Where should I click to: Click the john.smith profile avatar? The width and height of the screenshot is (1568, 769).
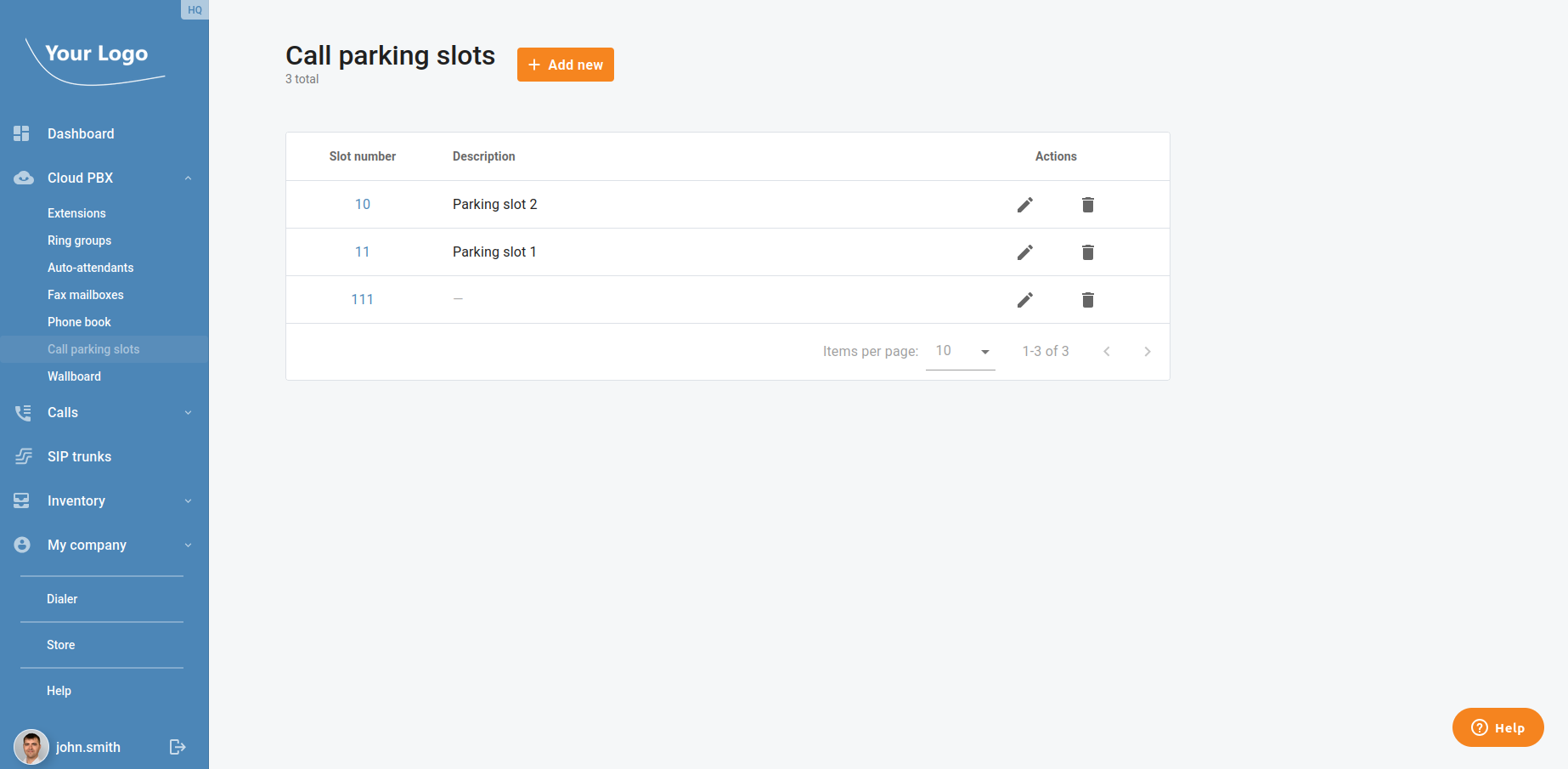(x=31, y=747)
